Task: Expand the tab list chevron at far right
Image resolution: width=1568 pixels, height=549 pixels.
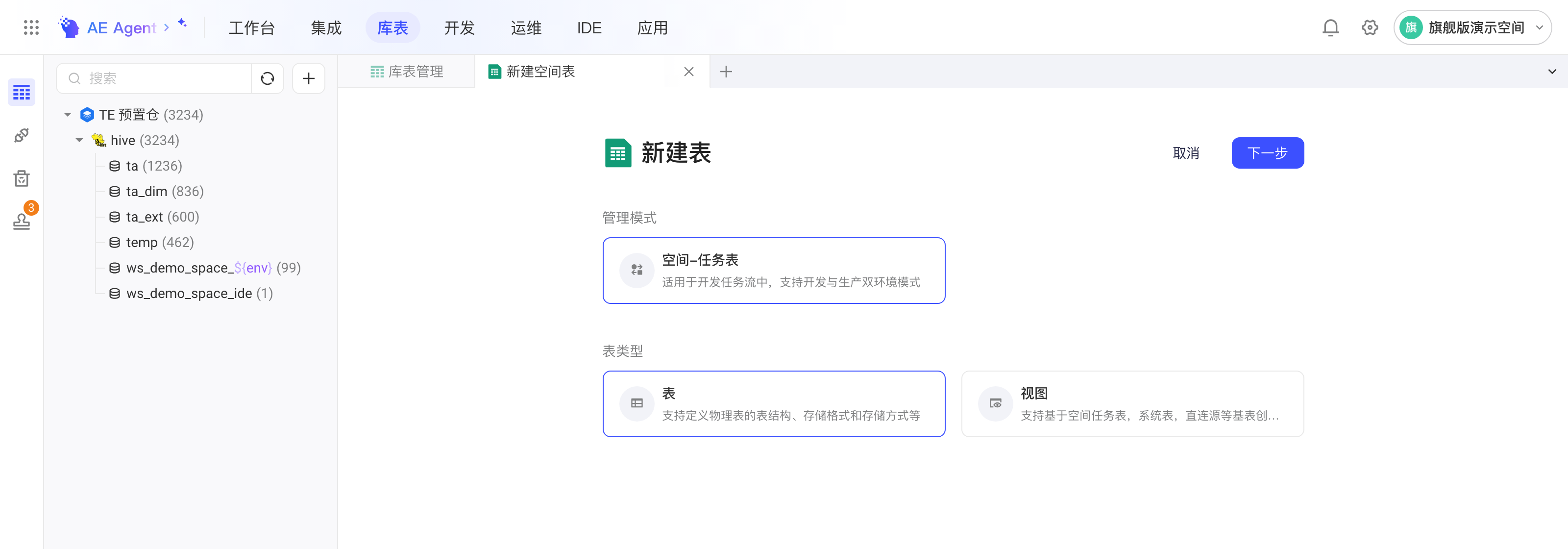Action: pyautogui.click(x=1551, y=72)
